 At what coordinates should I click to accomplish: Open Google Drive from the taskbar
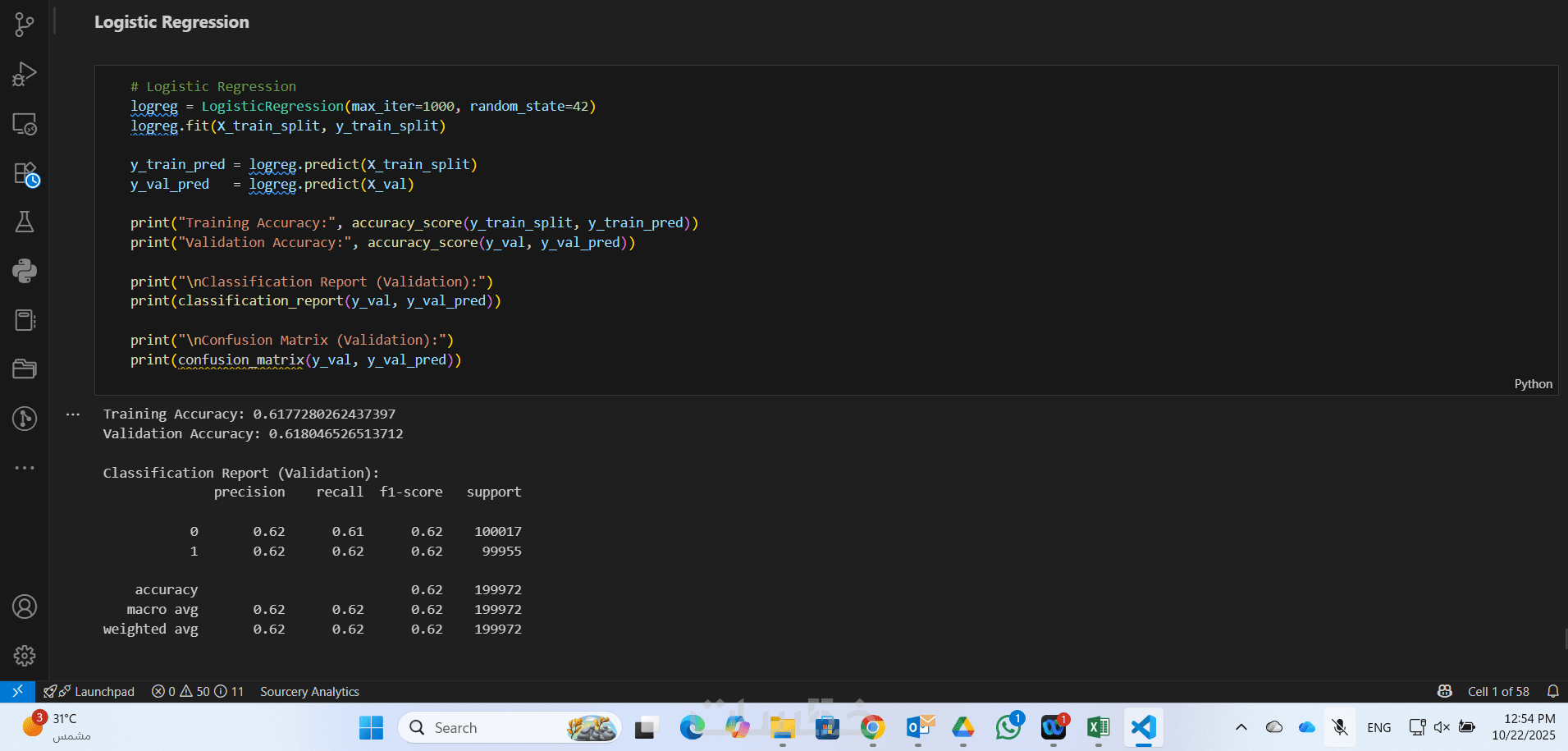[x=963, y=727]
